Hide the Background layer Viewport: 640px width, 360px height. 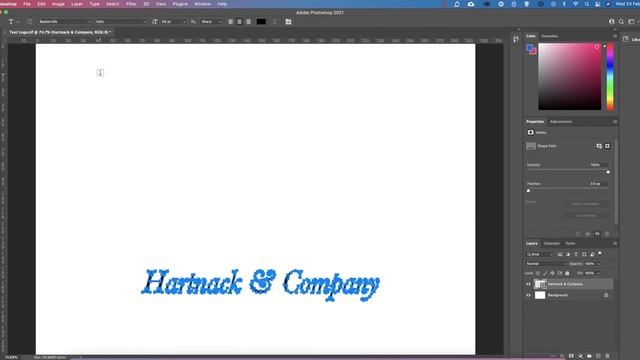point(529,295)
